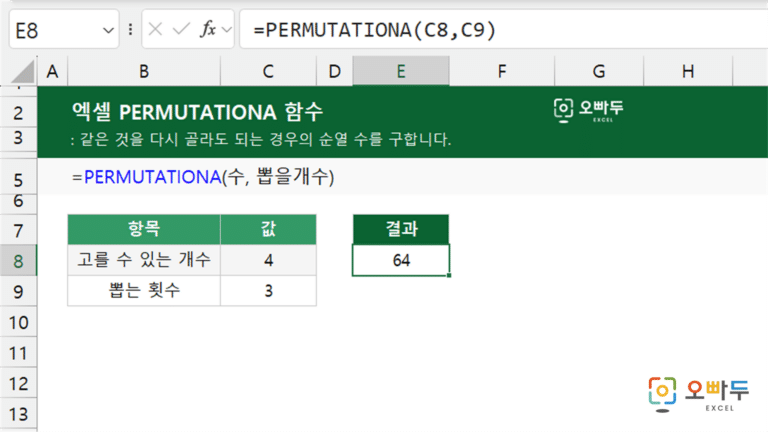Select row 6 header
The width and height of the screenshot is (768, 432).
click(x=18, y=203)
